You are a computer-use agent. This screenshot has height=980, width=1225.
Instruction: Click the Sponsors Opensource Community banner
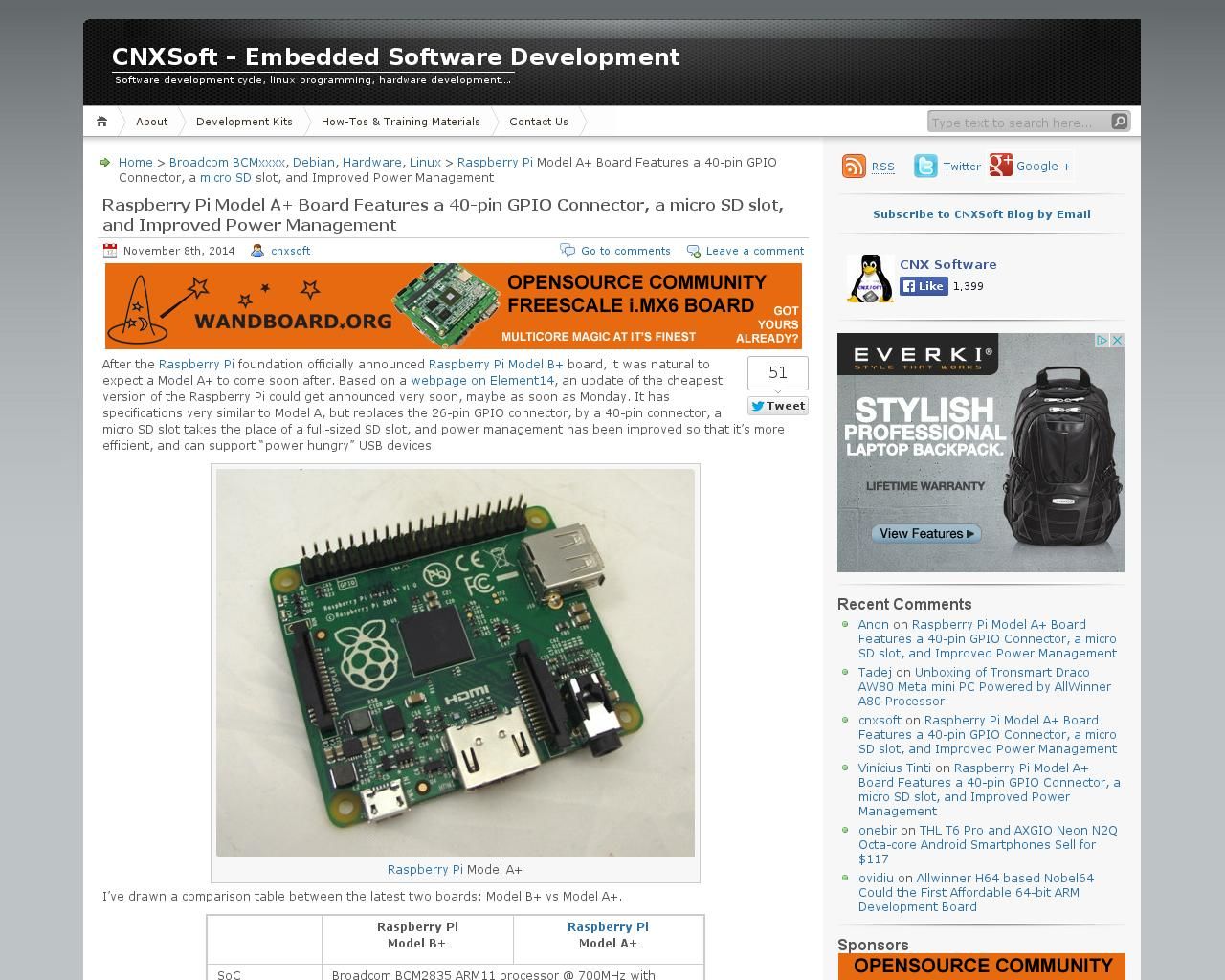coord(982,967)
